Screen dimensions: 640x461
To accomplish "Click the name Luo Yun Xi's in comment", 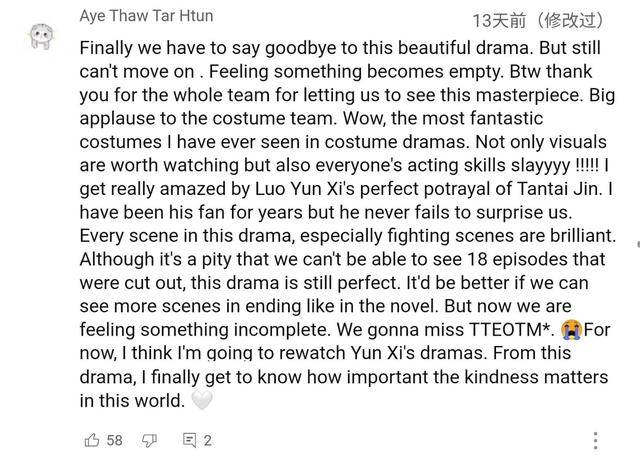I will point(305,189).
